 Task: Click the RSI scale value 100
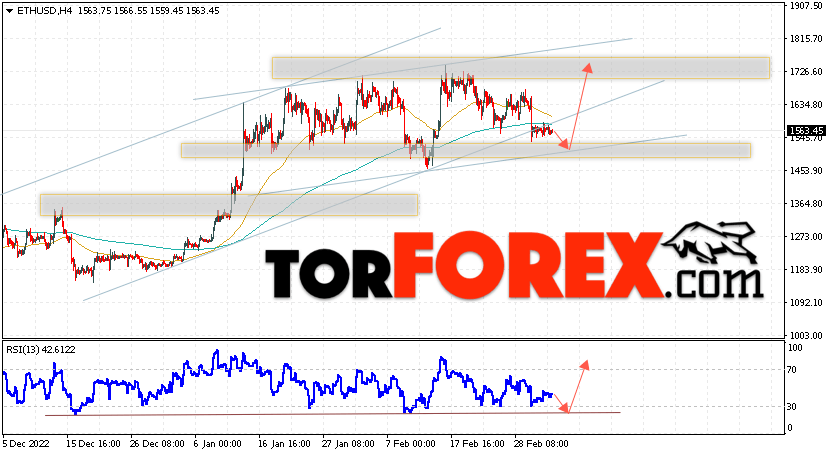click(x=795, y=348)
